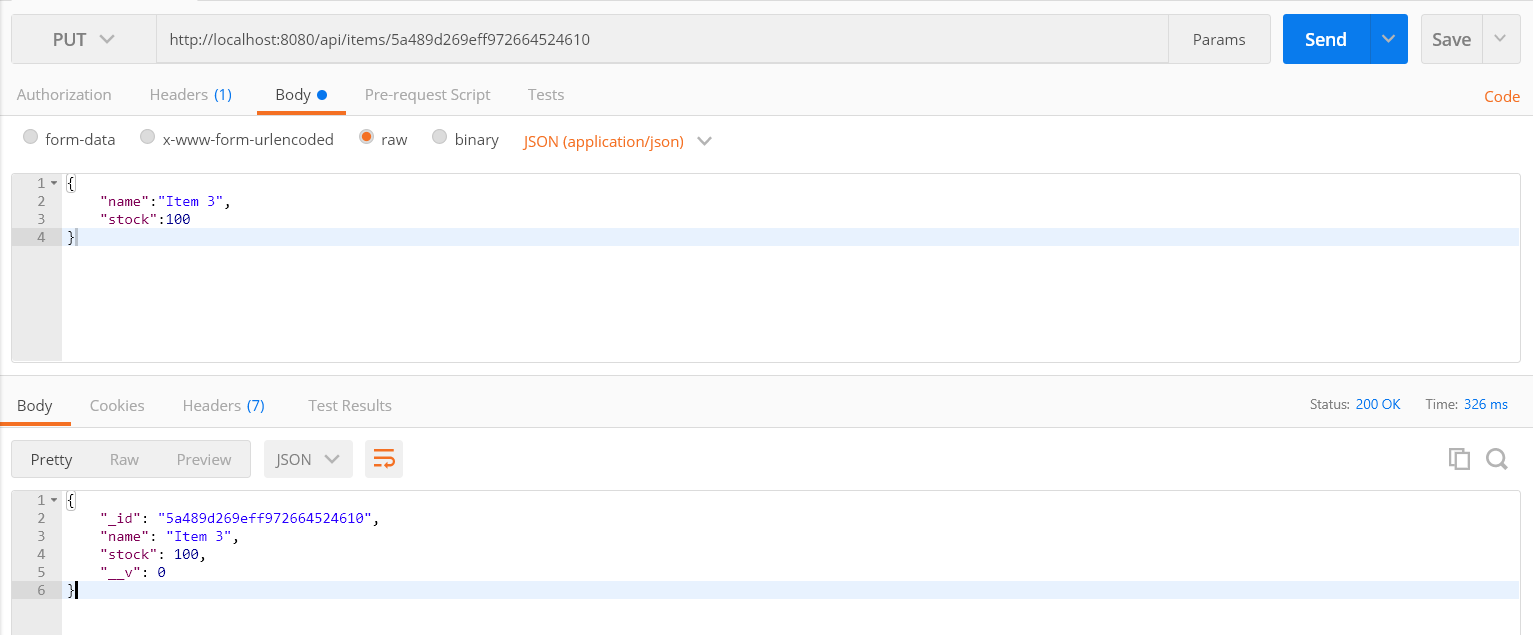
Task: Click the 200 OK status value
Action: click(1378, 404)
